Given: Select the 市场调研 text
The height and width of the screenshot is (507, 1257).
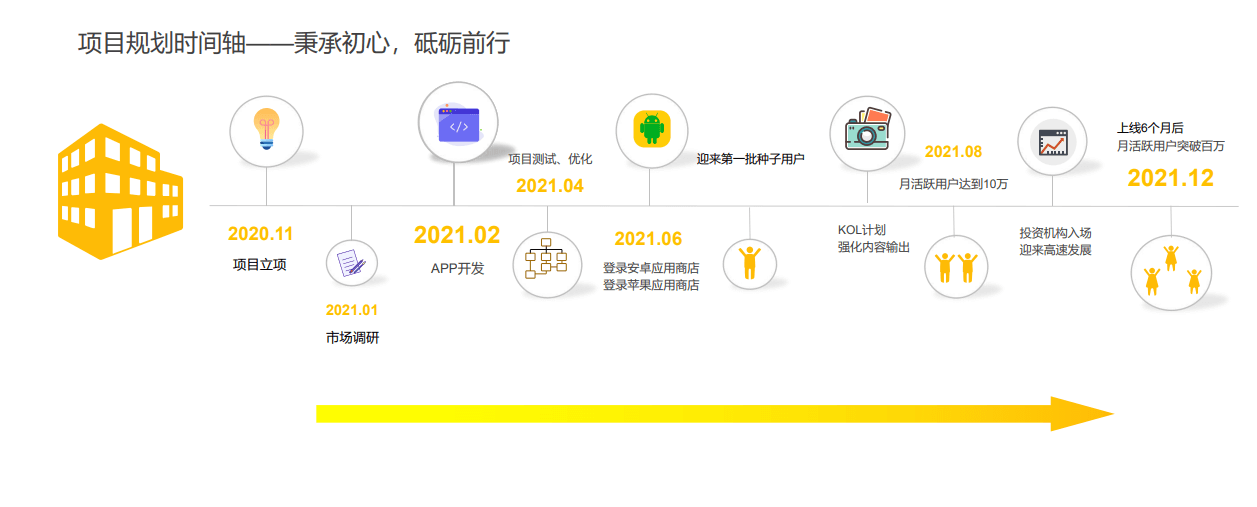Looking at the screenshot, I should 352,338.
